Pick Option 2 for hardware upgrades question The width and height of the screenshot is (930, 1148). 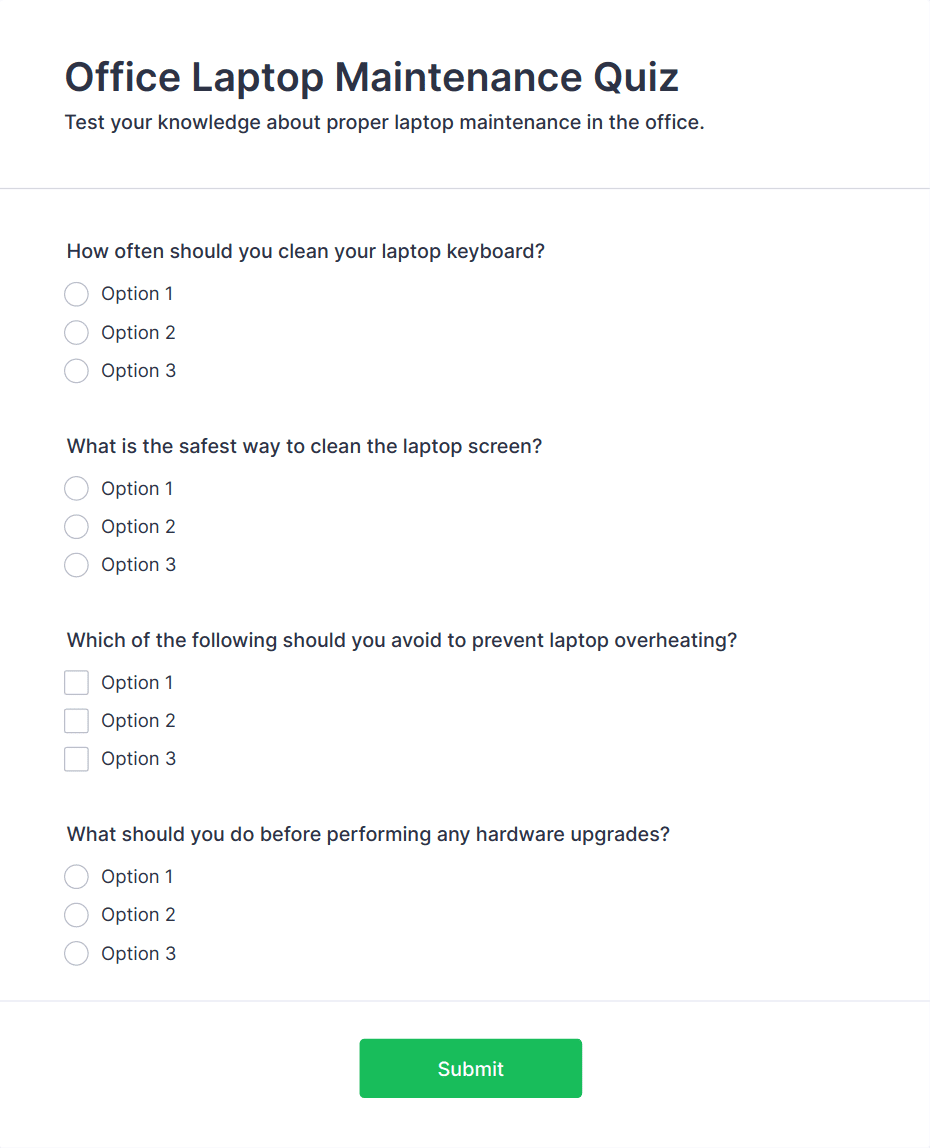tap(76, 915)
